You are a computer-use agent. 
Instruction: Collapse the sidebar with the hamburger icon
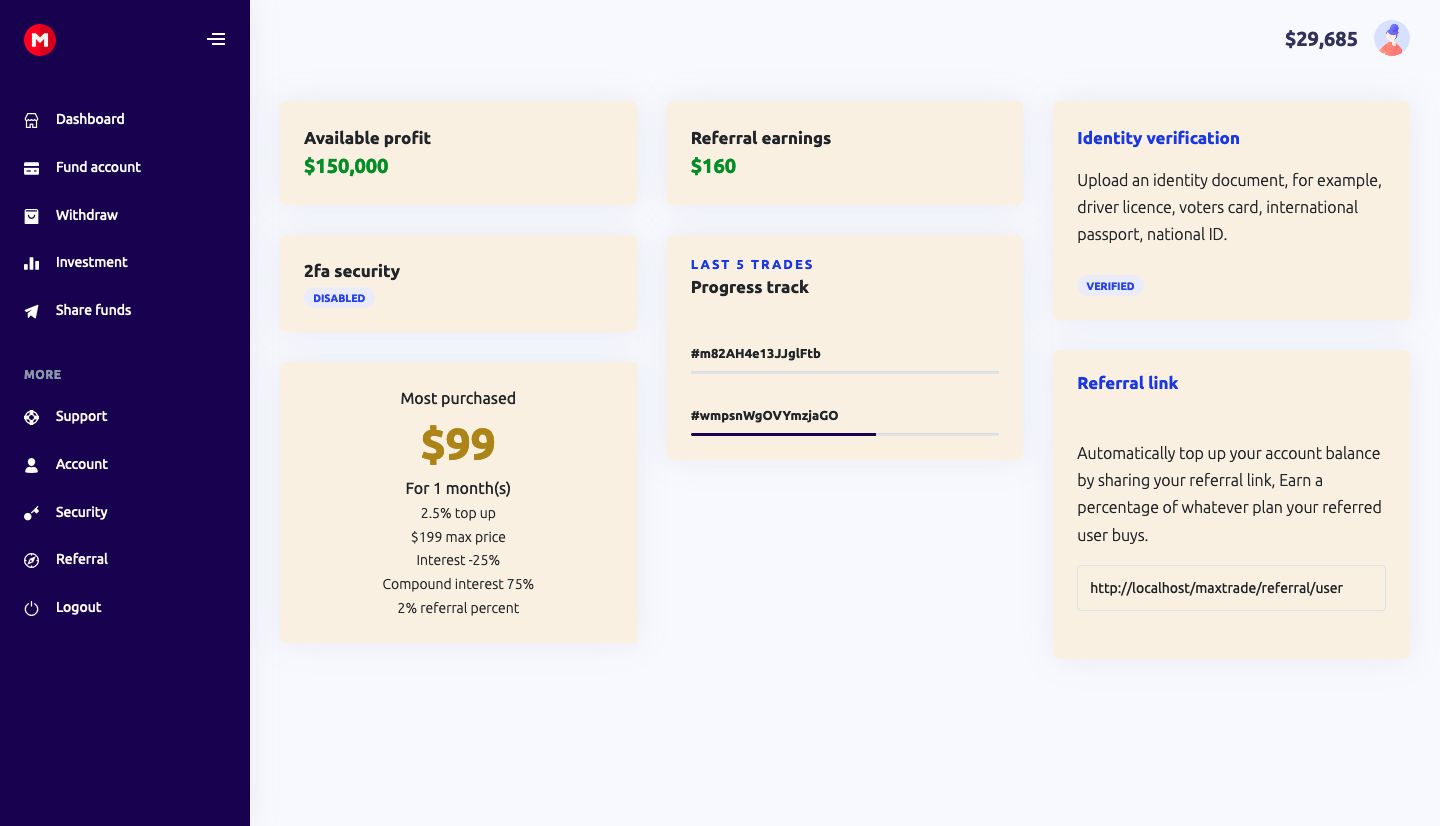(216, 40)
